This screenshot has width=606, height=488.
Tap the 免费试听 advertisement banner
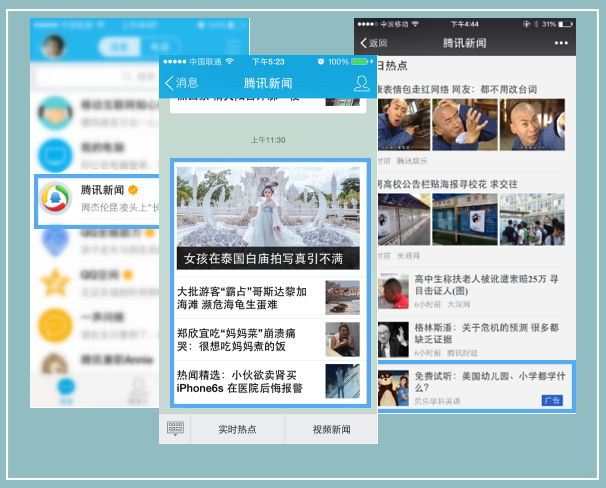(x=475, y=387)
